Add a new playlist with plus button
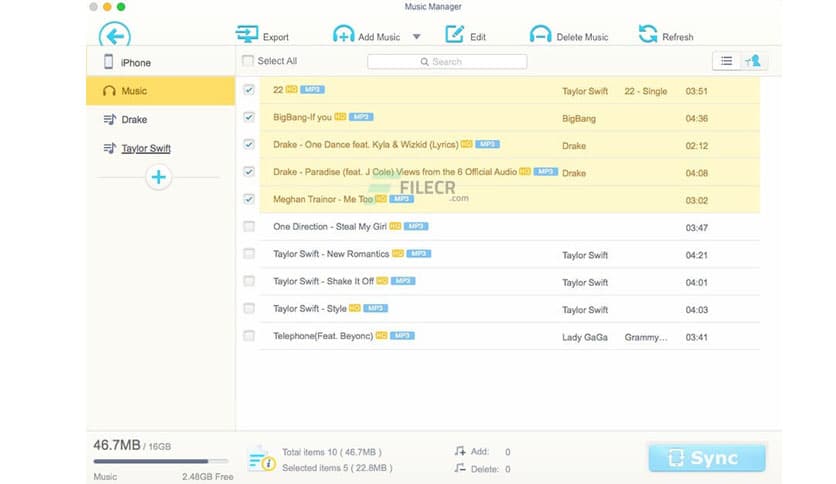 [159, 177]
